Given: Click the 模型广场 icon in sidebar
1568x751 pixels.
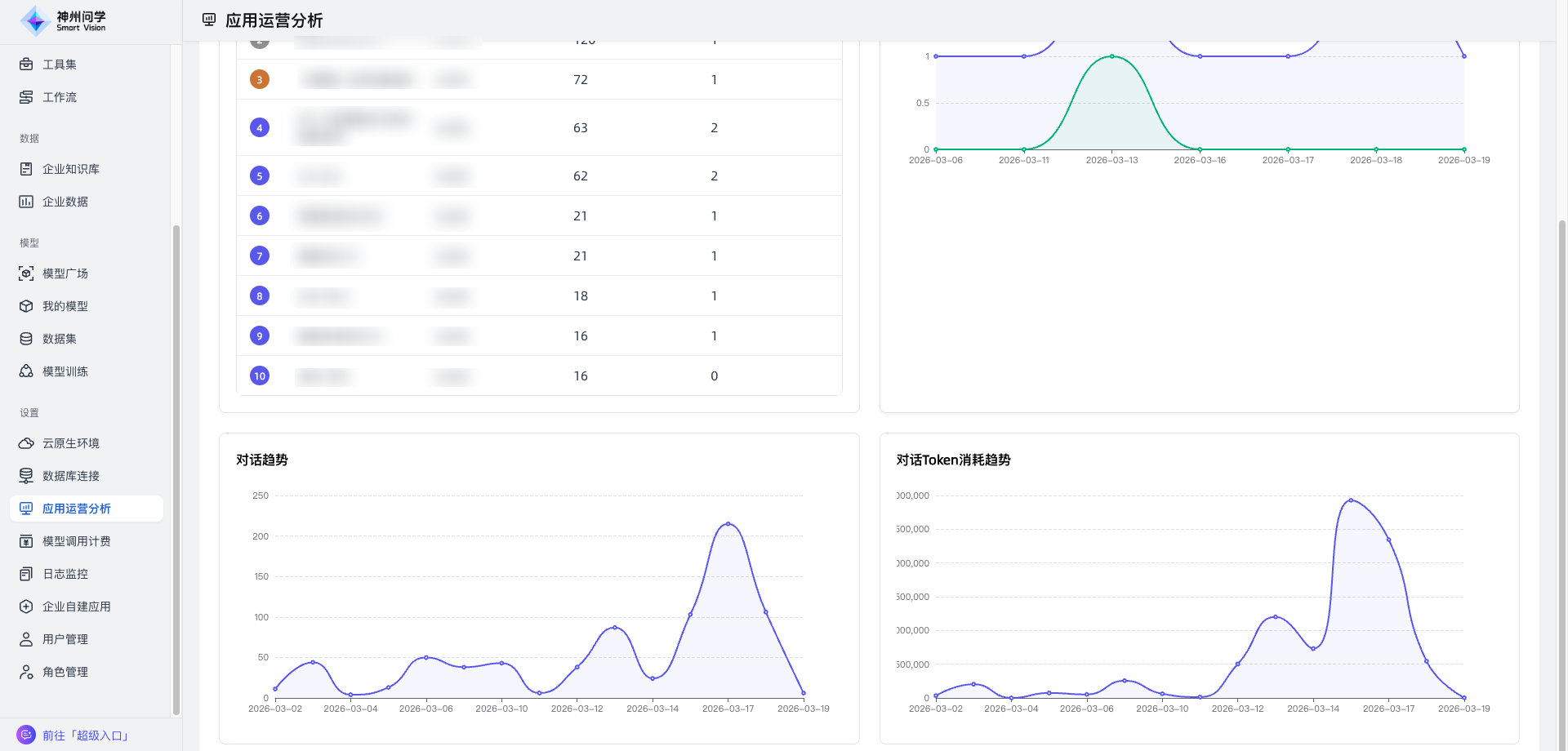Looking at the screenshot, I should click(x=26, y=273).
